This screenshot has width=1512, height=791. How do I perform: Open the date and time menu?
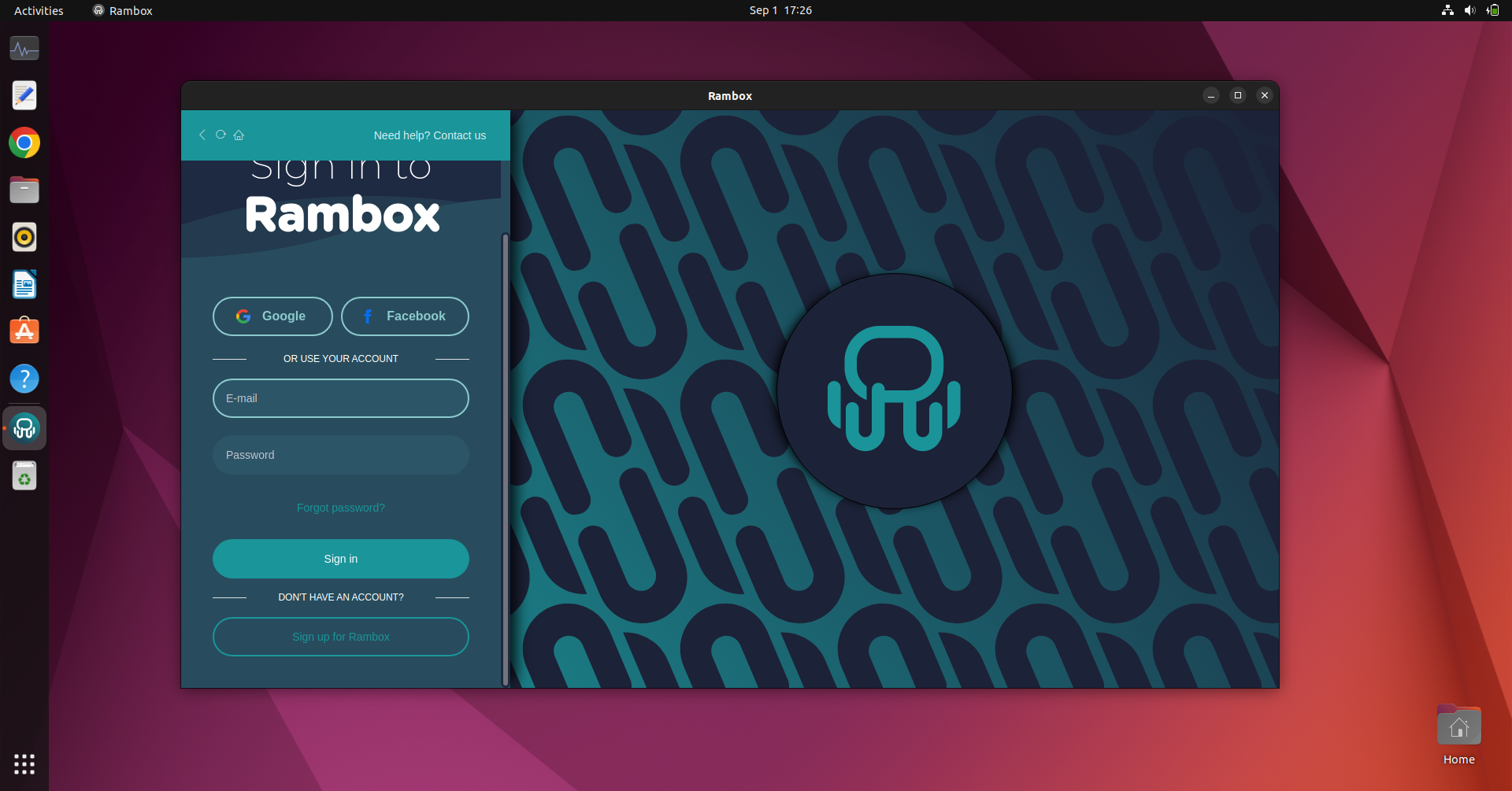click(x=779, y=10)
